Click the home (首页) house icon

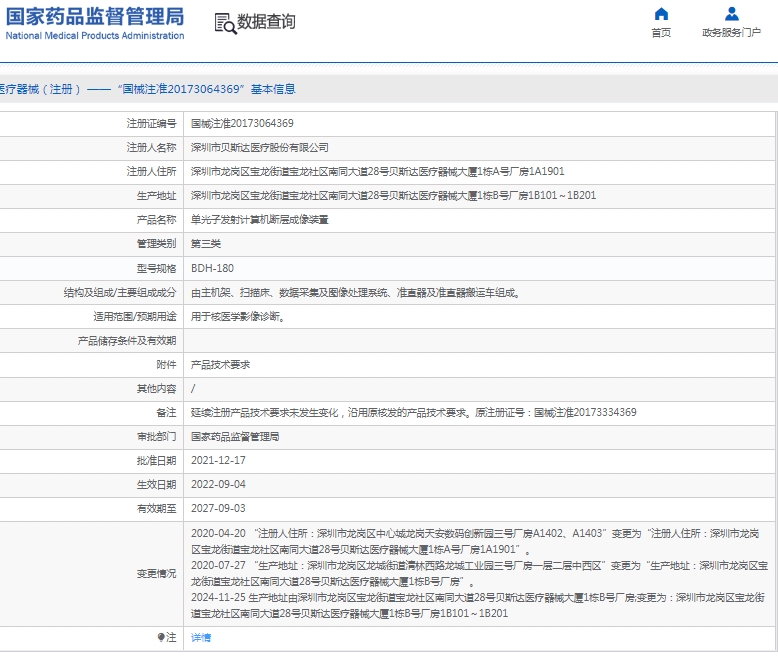pyautogui.click(x=661, y=14)
